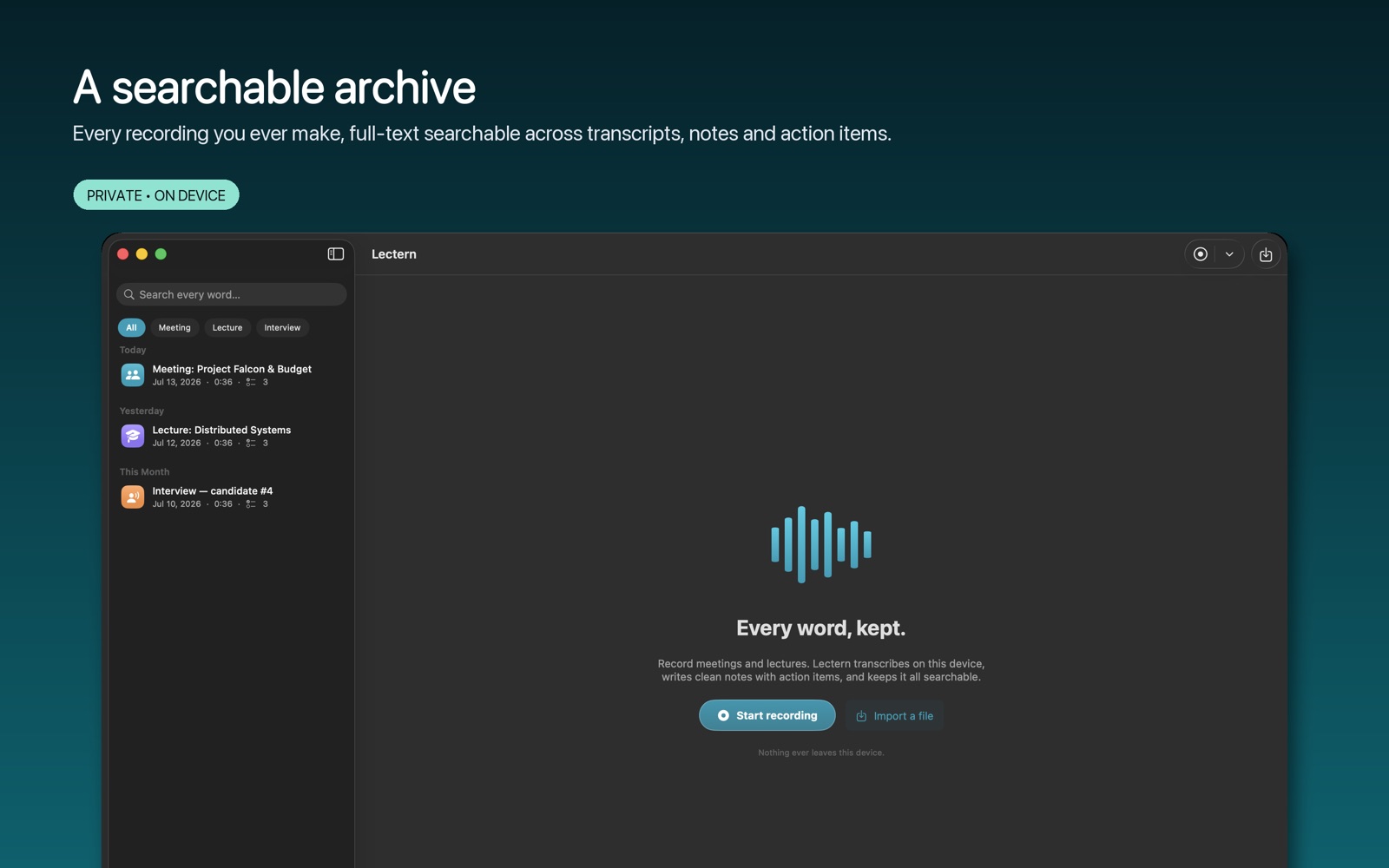Click action items icon on candidate #4 row

pyautogui.click(x=251, y=503)
